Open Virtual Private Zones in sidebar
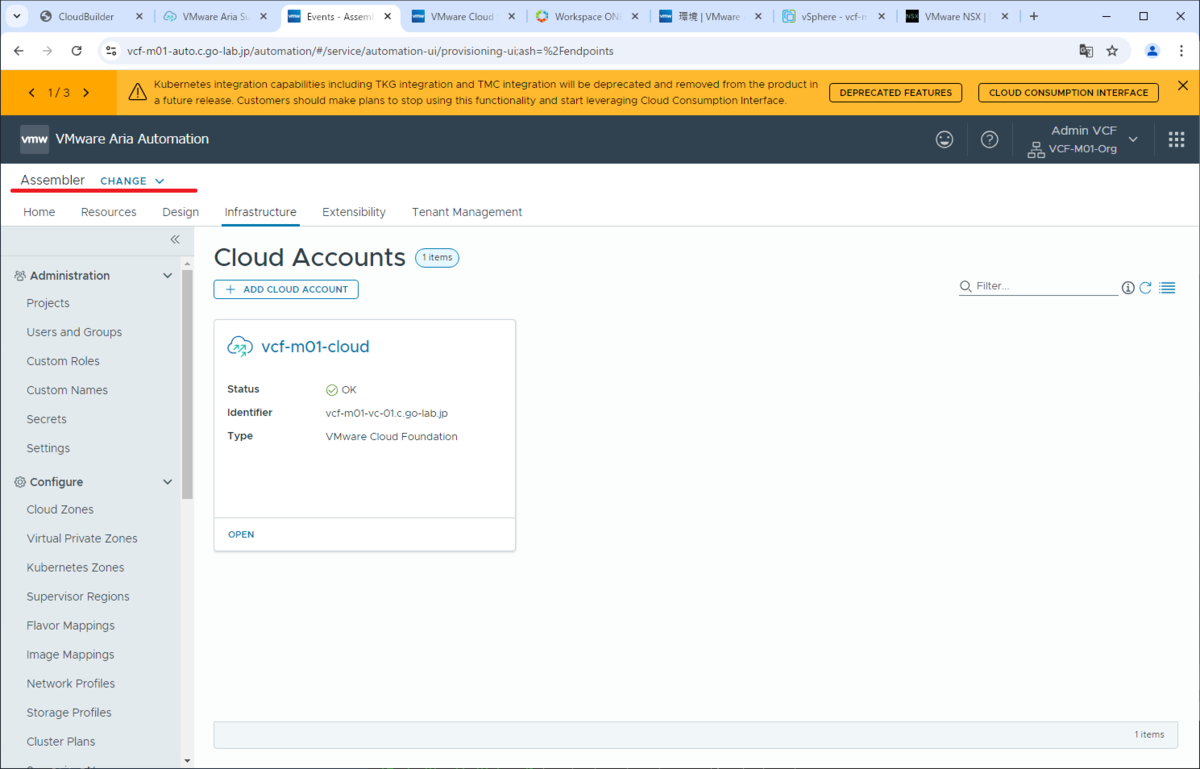This screenshot has height=769, width=1200. [x=82, y=538]
